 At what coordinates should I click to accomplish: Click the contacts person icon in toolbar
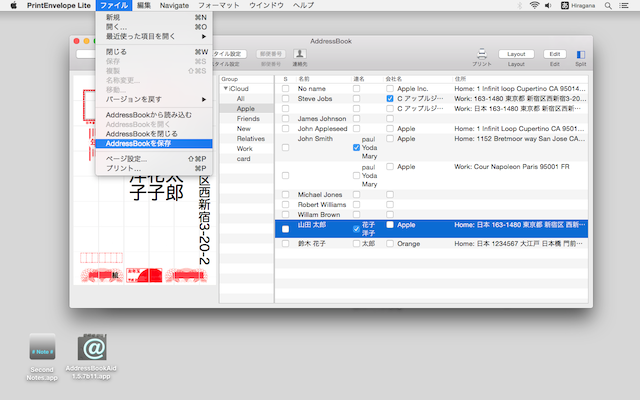[300, 54]
